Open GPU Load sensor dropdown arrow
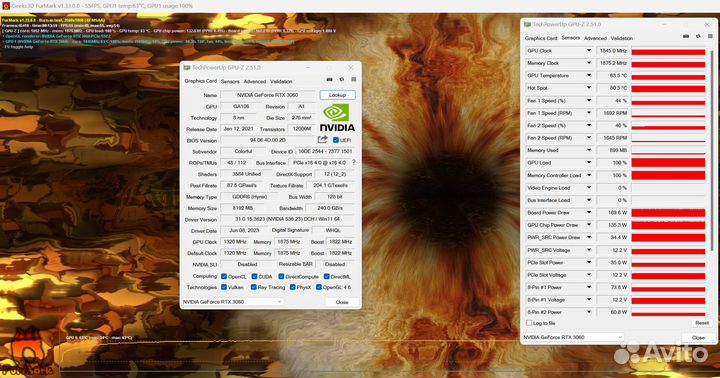 589,163
